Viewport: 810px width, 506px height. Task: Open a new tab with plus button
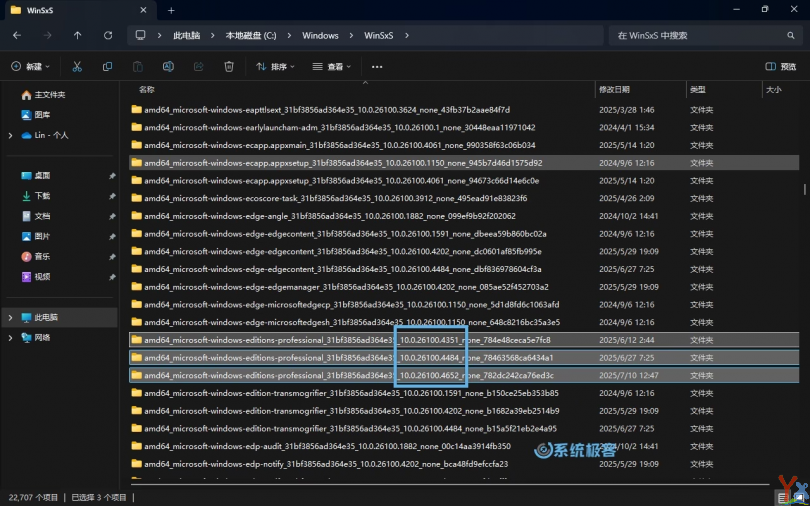[x=171, y=10]
